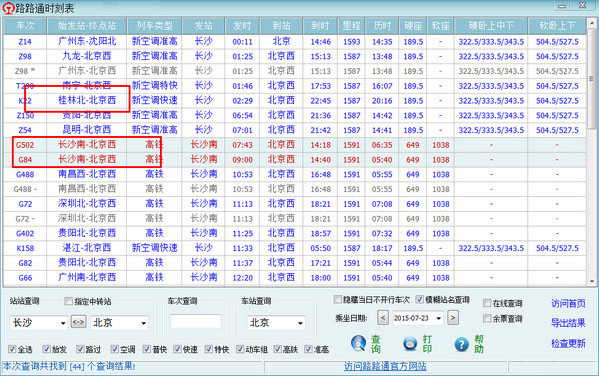Open the arrival station 北京 dropdown under 站站查询

pyautogui.click(x=144, y=323)
